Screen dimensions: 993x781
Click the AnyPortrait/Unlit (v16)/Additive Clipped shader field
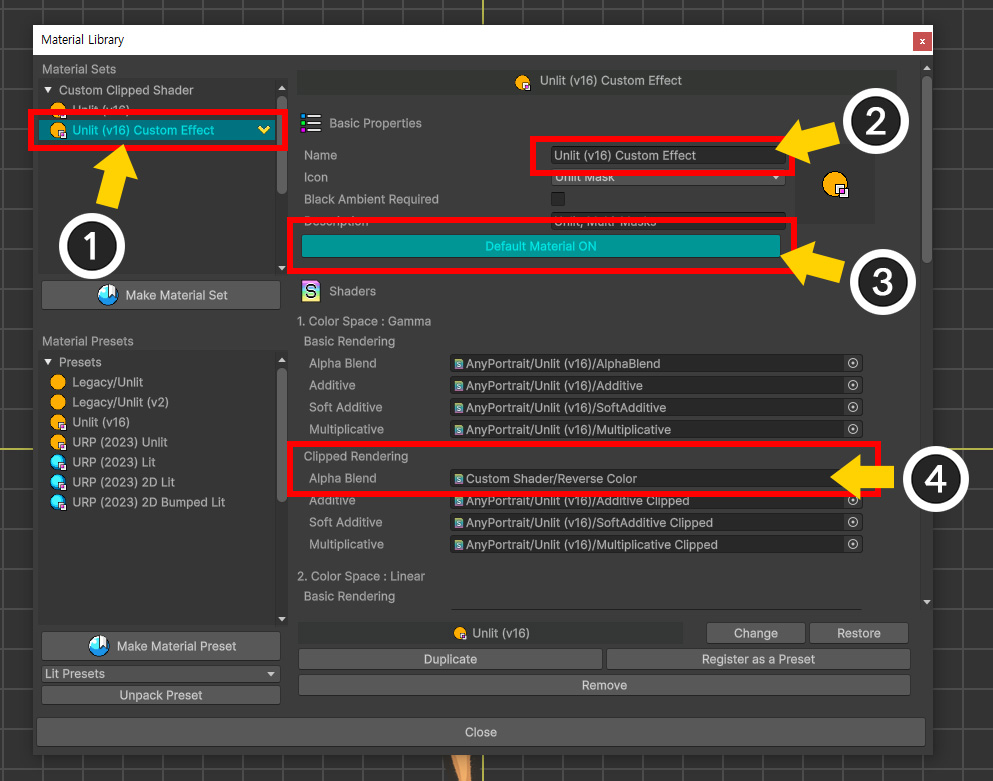(656, 500)
